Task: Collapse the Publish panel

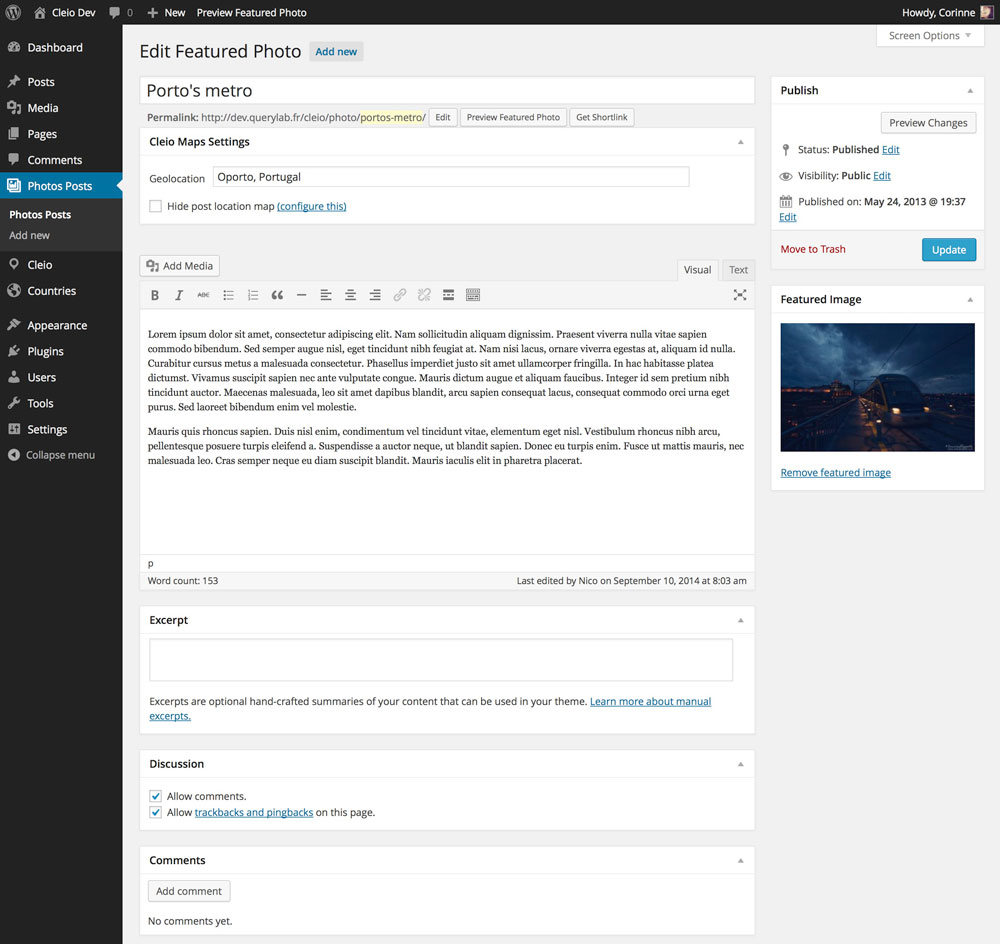Action: (x=970, y=91)
